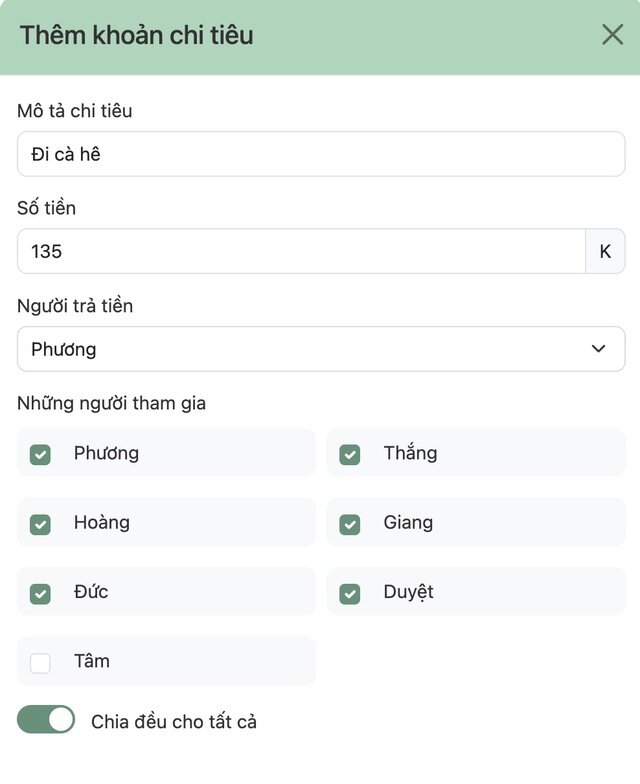Focus the Số tiền amount field
Screen dimensions: 640x784
click(x=300, y=251)
